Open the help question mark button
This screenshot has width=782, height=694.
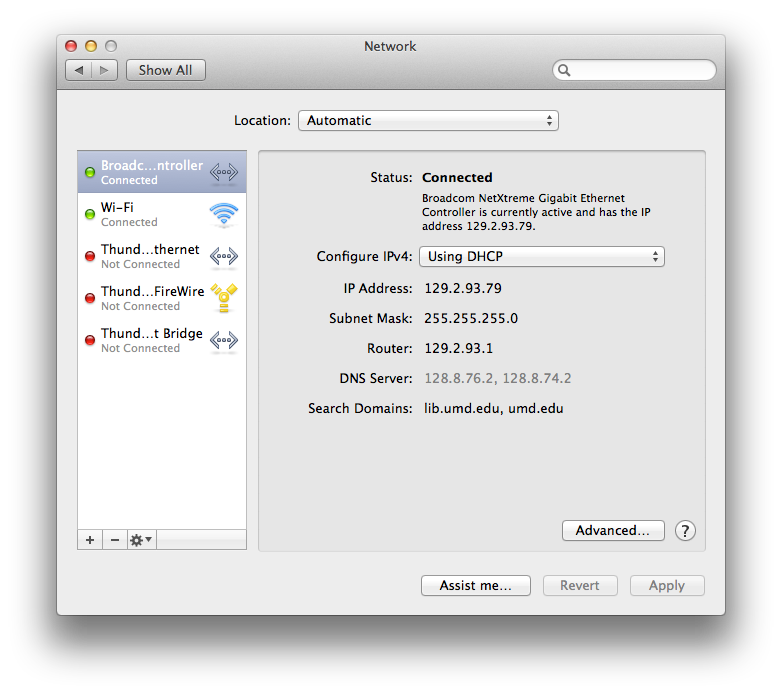click(x=685, y=531)
